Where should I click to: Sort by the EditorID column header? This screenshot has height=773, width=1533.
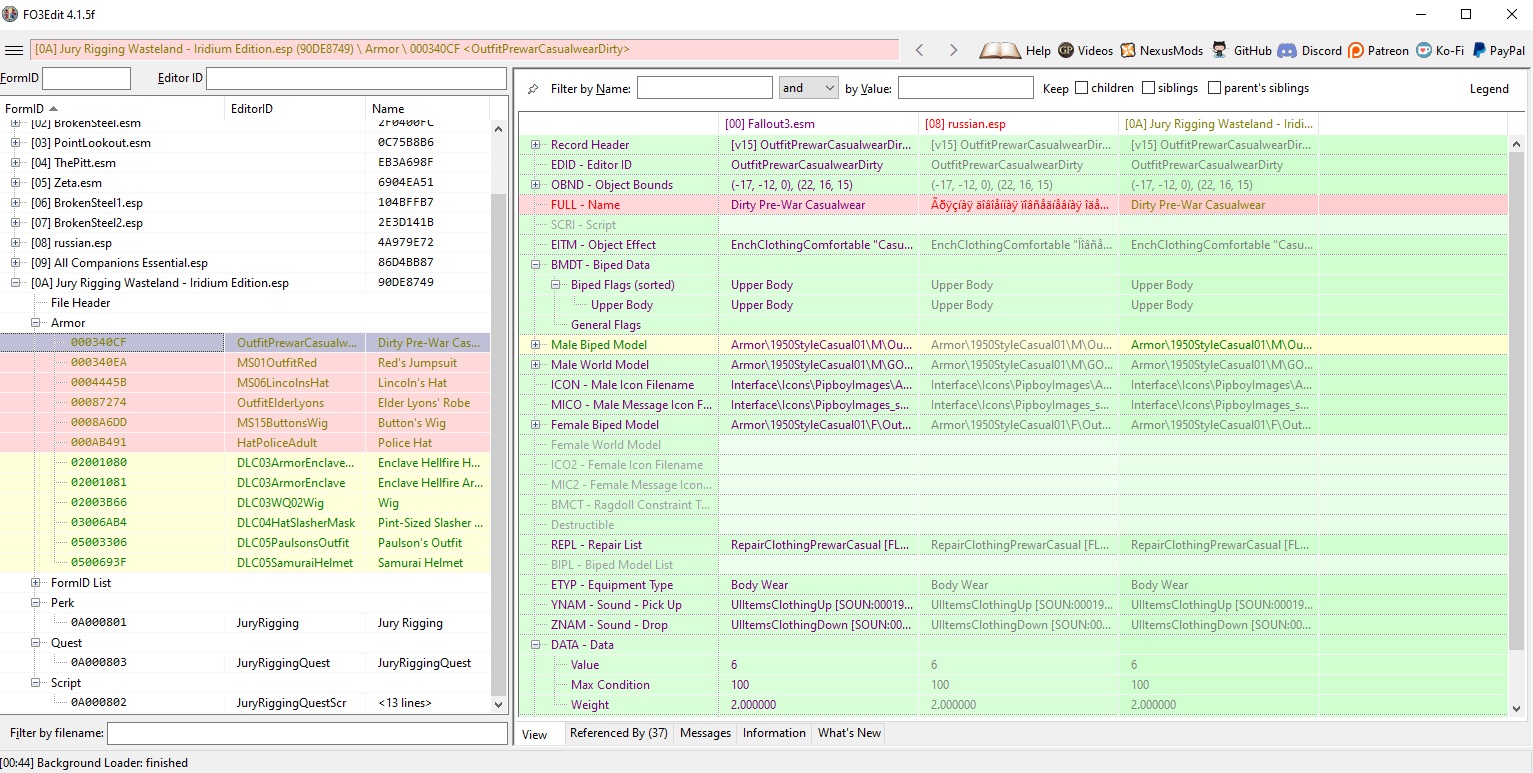click(296, 108)
